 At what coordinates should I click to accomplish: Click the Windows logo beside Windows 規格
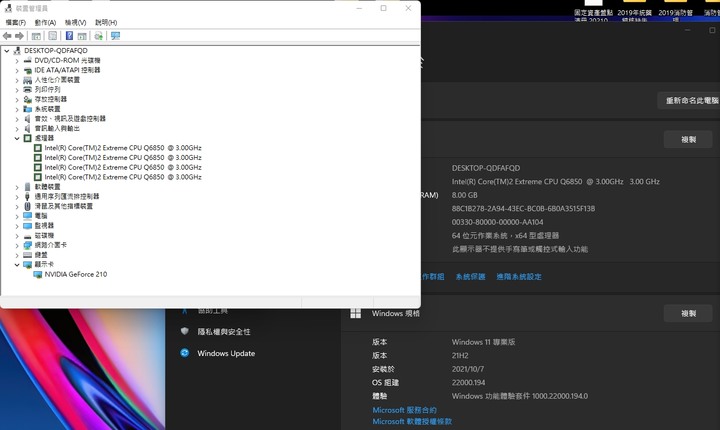click(x=355, y=313)
